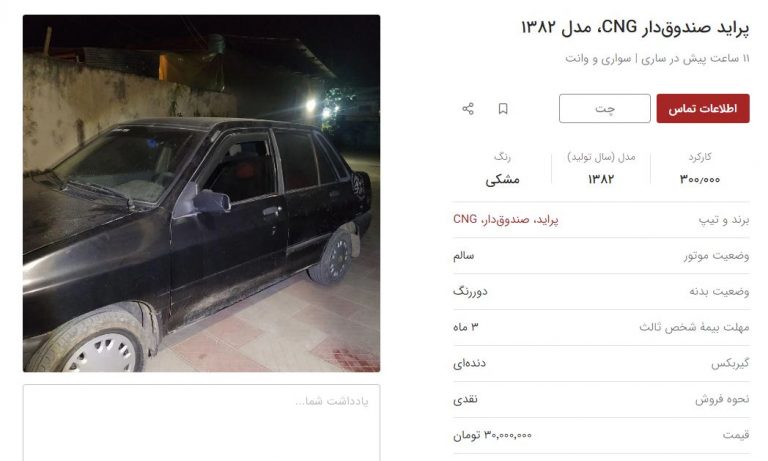Click the share icon

(468, 108)
